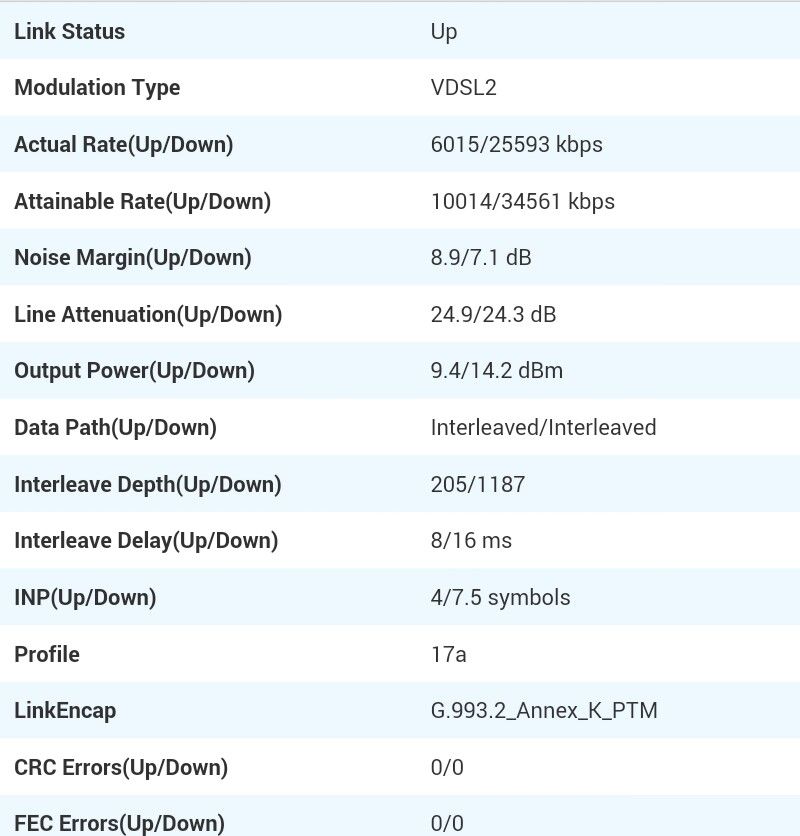Click the CRC Errors(Up/Down) label
The image size is (800, 836).
click(121, 767)
